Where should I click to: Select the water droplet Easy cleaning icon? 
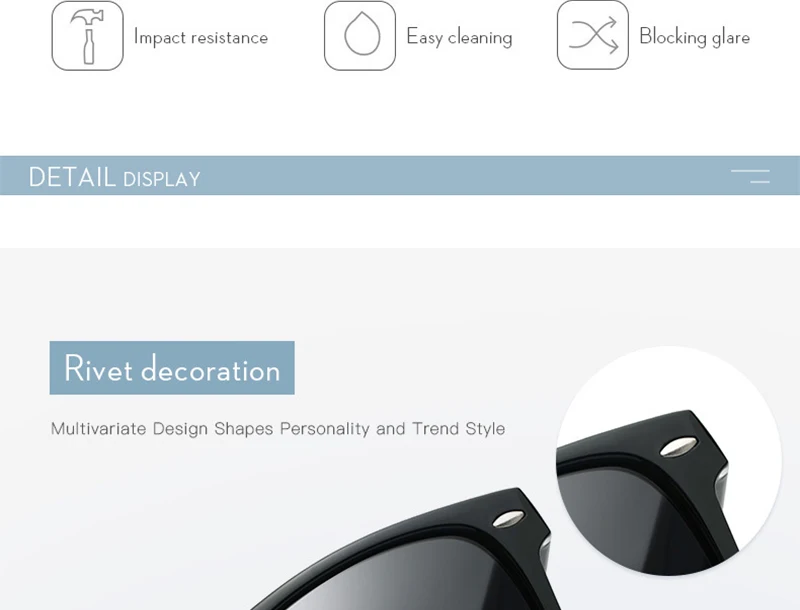click(360, 35)
